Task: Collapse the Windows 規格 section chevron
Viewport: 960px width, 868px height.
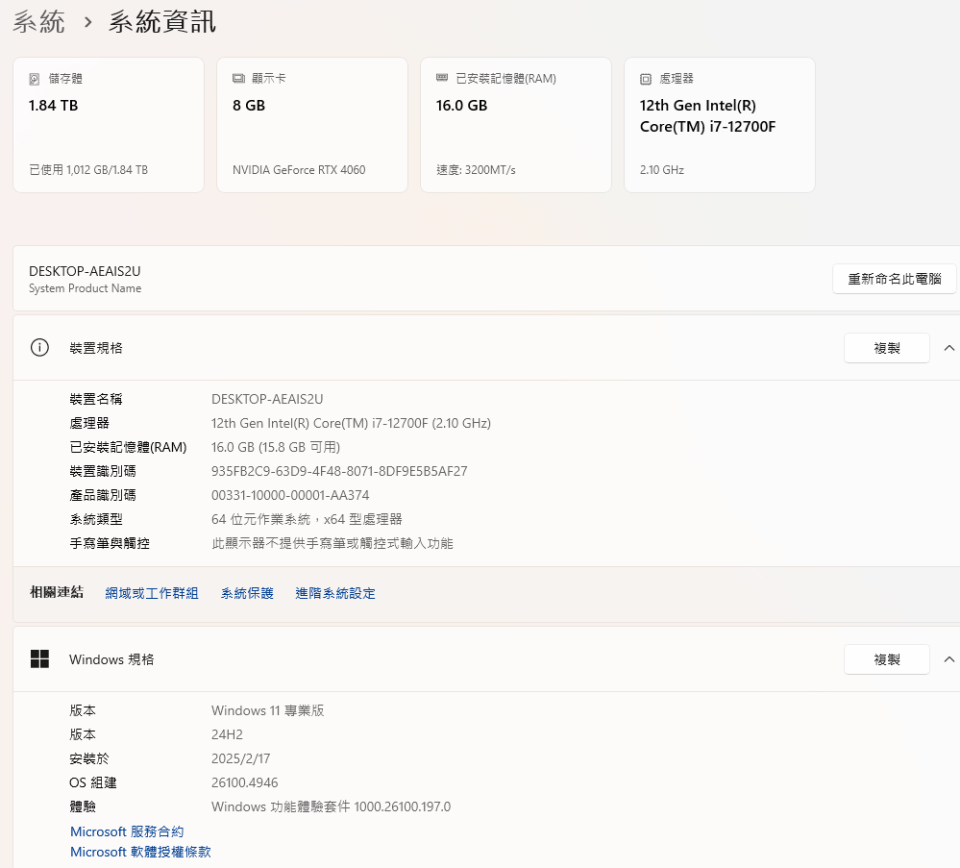Action: point(949,659)
